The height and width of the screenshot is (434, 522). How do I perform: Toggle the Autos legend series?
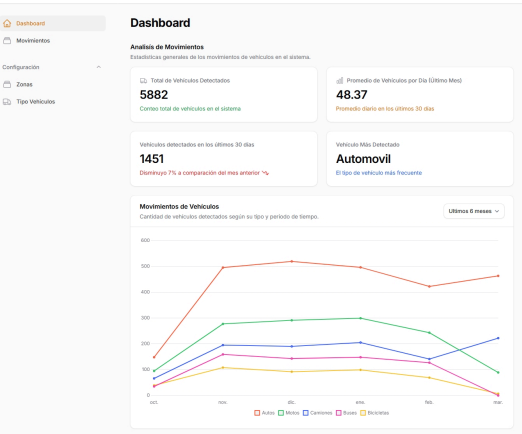(264, 413)
